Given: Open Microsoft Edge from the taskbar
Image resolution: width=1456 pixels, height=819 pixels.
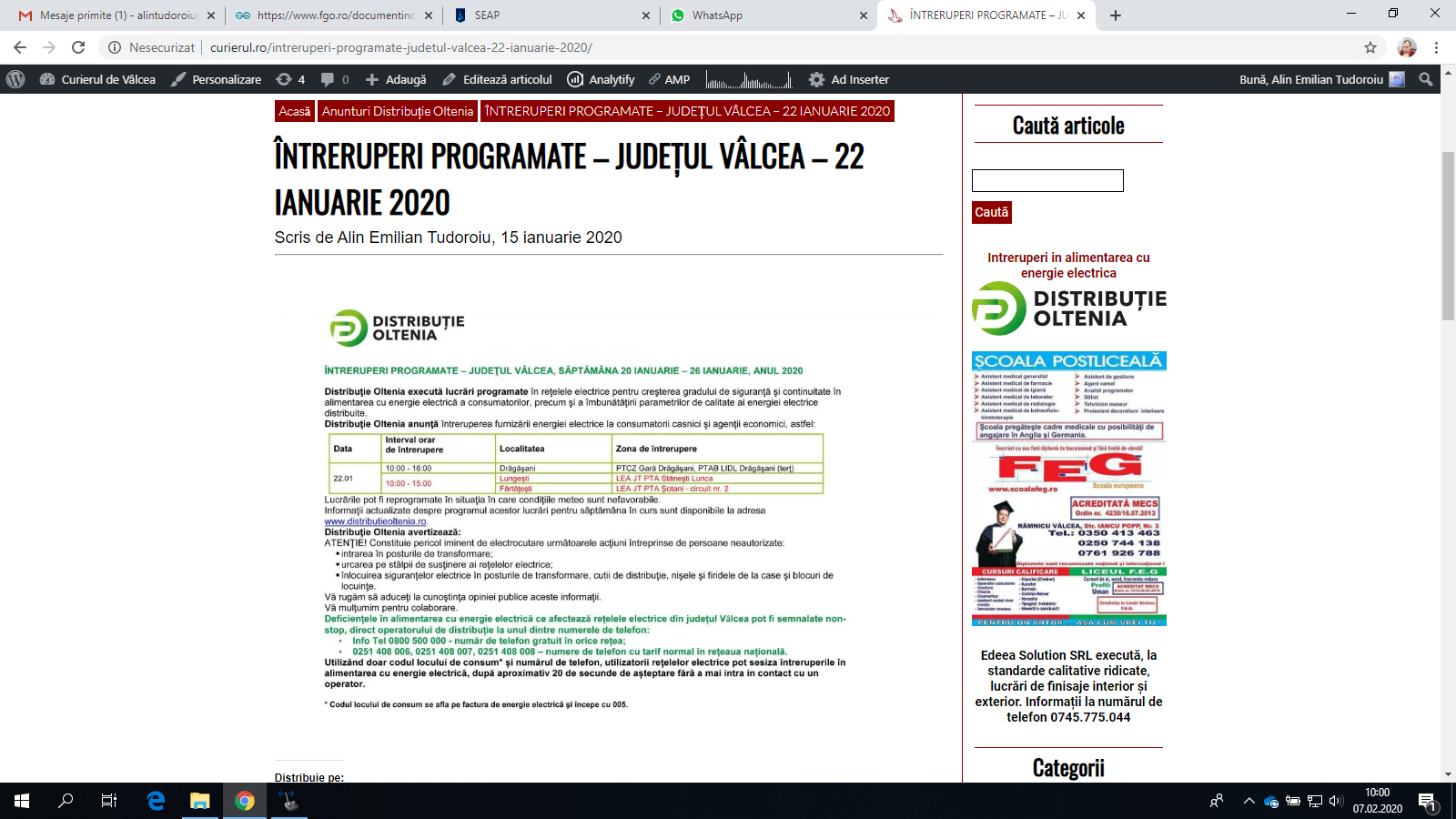Looking at the screenshot, I should click(x=156, y=801).
